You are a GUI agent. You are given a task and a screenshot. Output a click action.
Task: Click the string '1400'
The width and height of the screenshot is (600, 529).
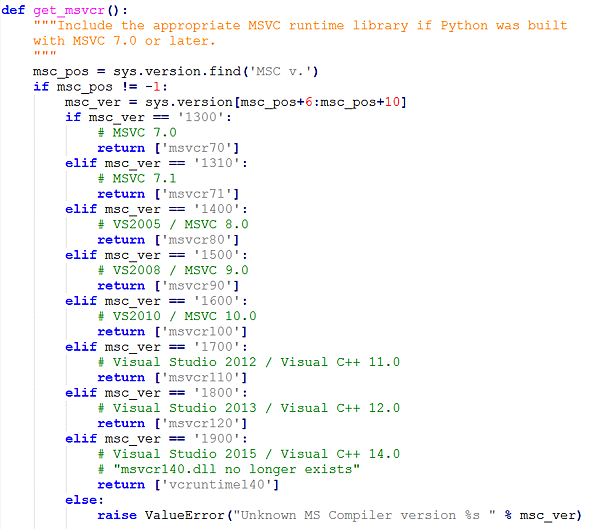[217, 209]
